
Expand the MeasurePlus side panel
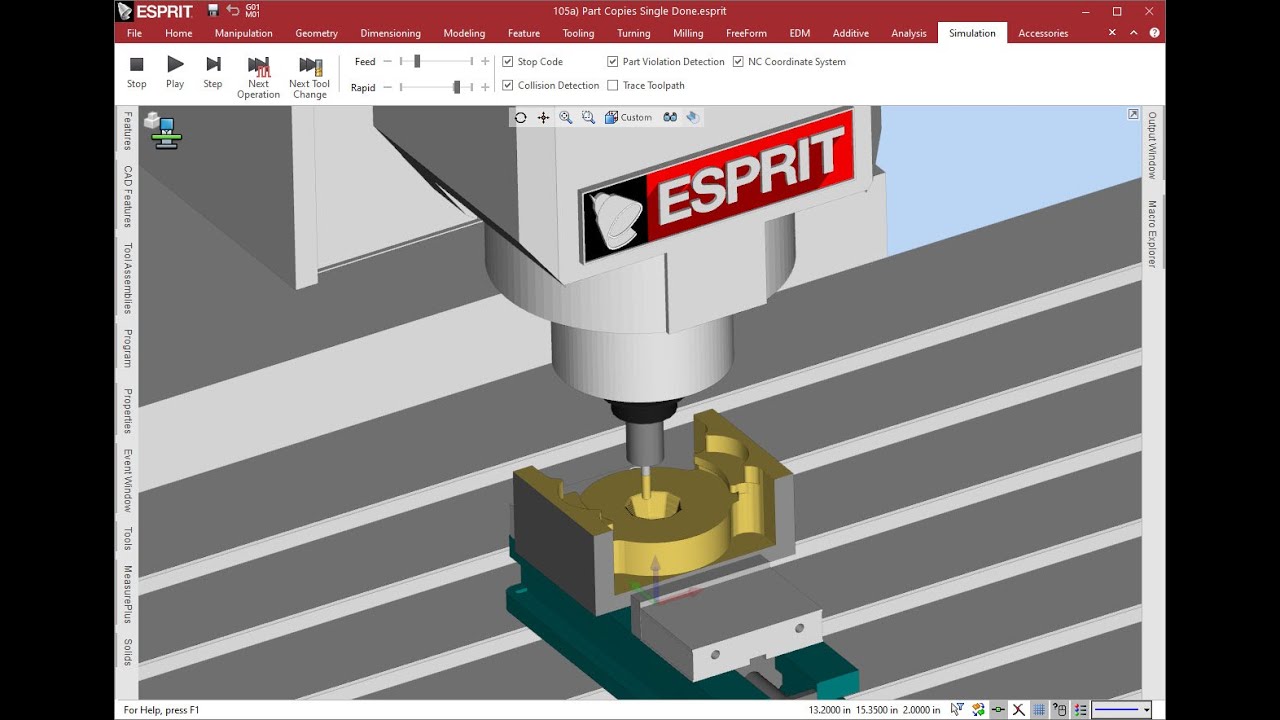pos(127,594)
